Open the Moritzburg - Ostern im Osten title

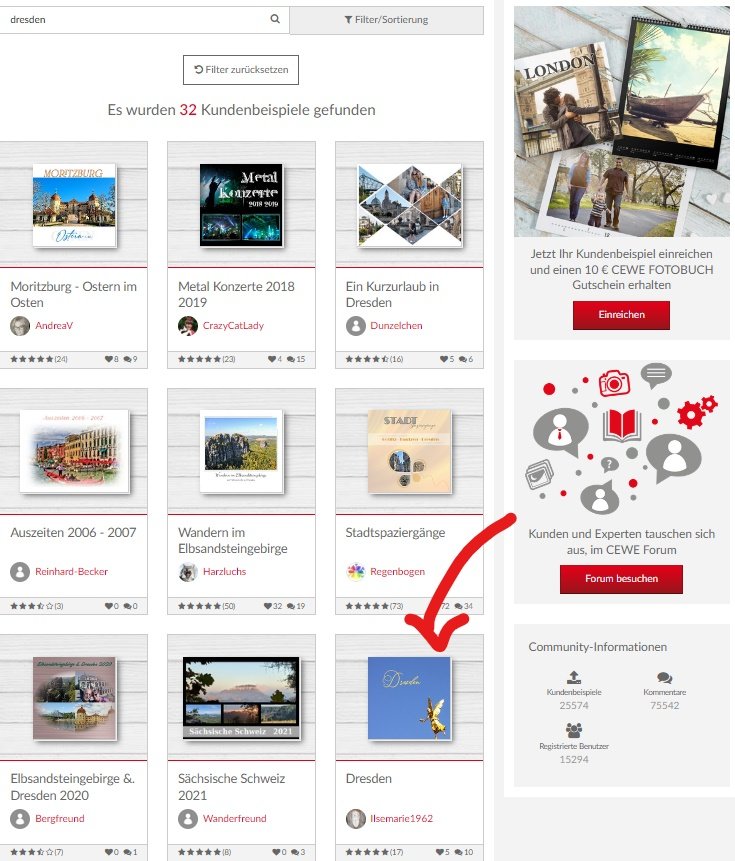pyautogui.click(x=74, y=294)
